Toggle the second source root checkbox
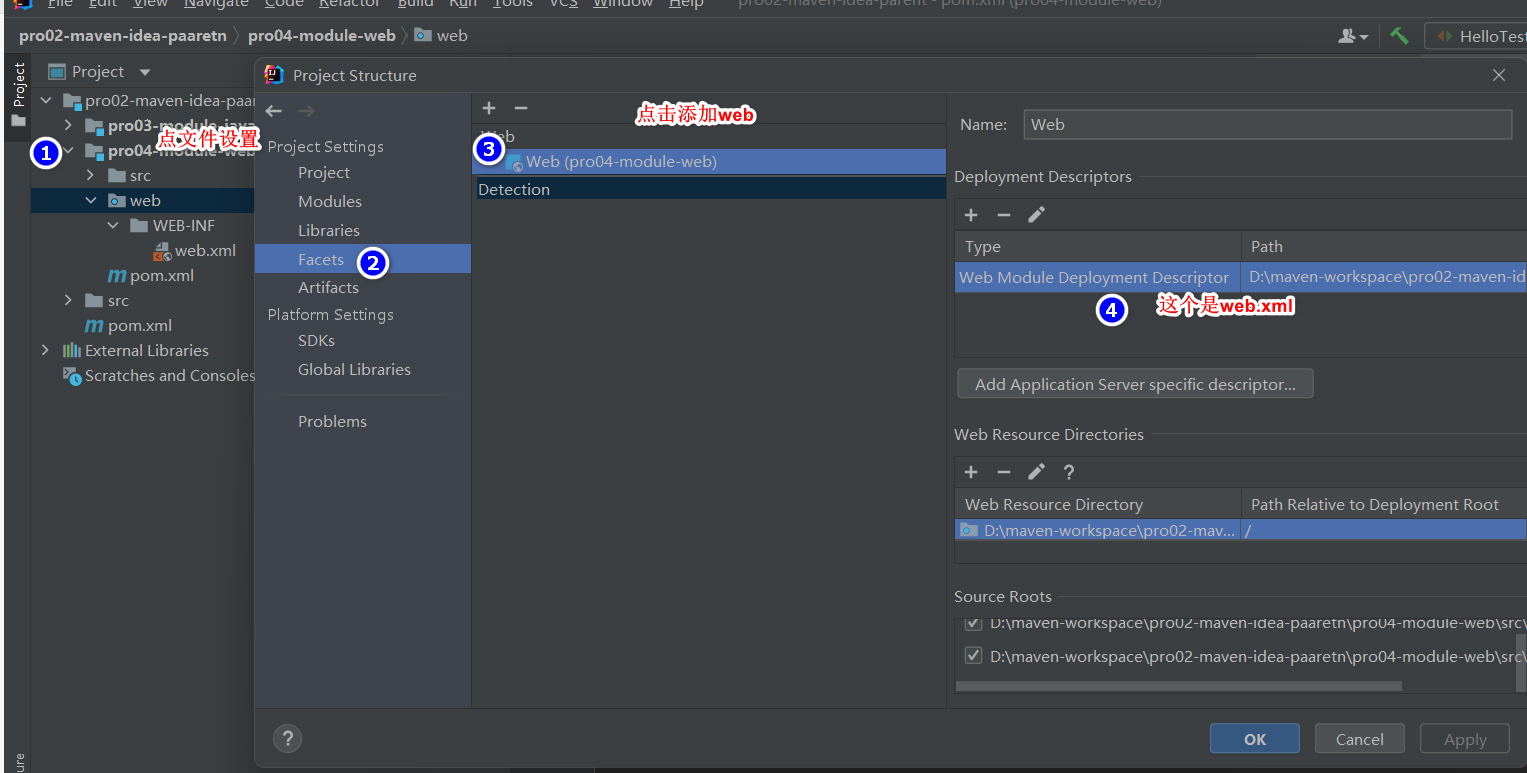1527x773 pixels. click(x=973, y=656)
